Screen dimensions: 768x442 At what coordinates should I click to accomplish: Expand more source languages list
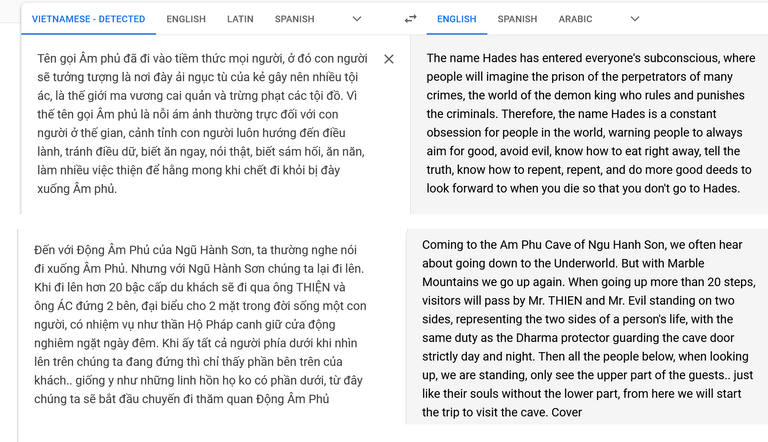[x=357, y=19]
